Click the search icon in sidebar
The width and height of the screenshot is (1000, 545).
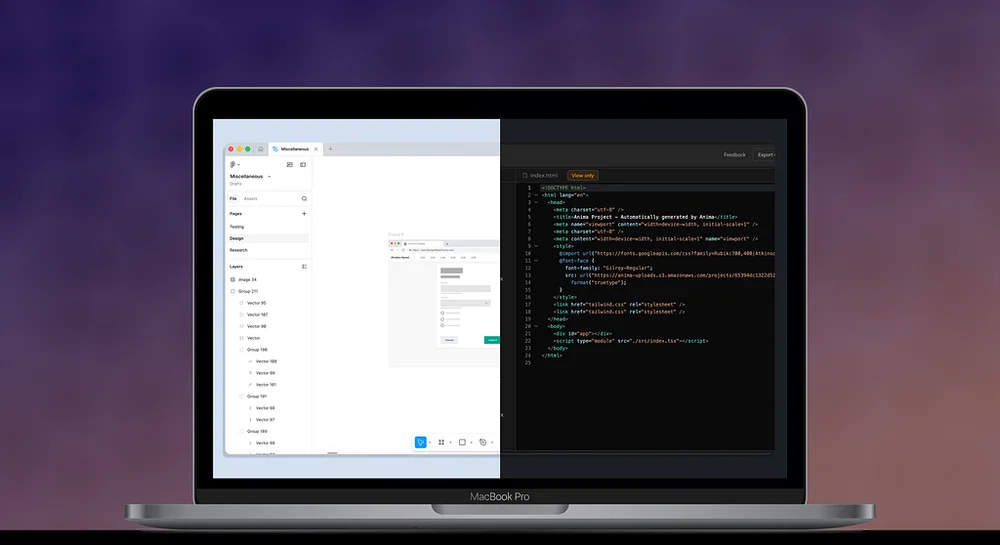point(304,199)
